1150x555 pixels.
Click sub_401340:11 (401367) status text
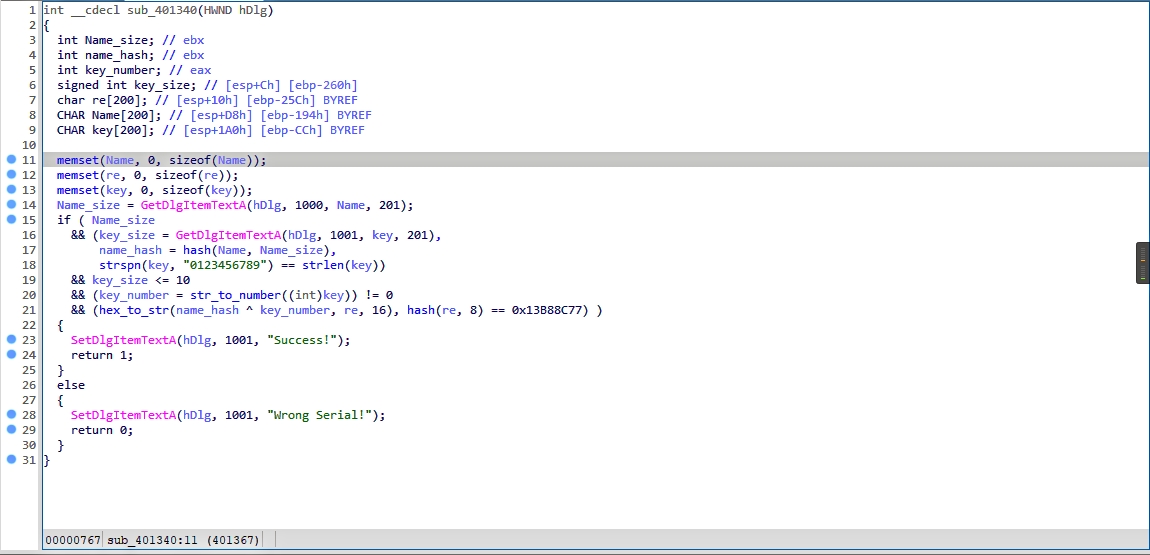pos(183,540)
